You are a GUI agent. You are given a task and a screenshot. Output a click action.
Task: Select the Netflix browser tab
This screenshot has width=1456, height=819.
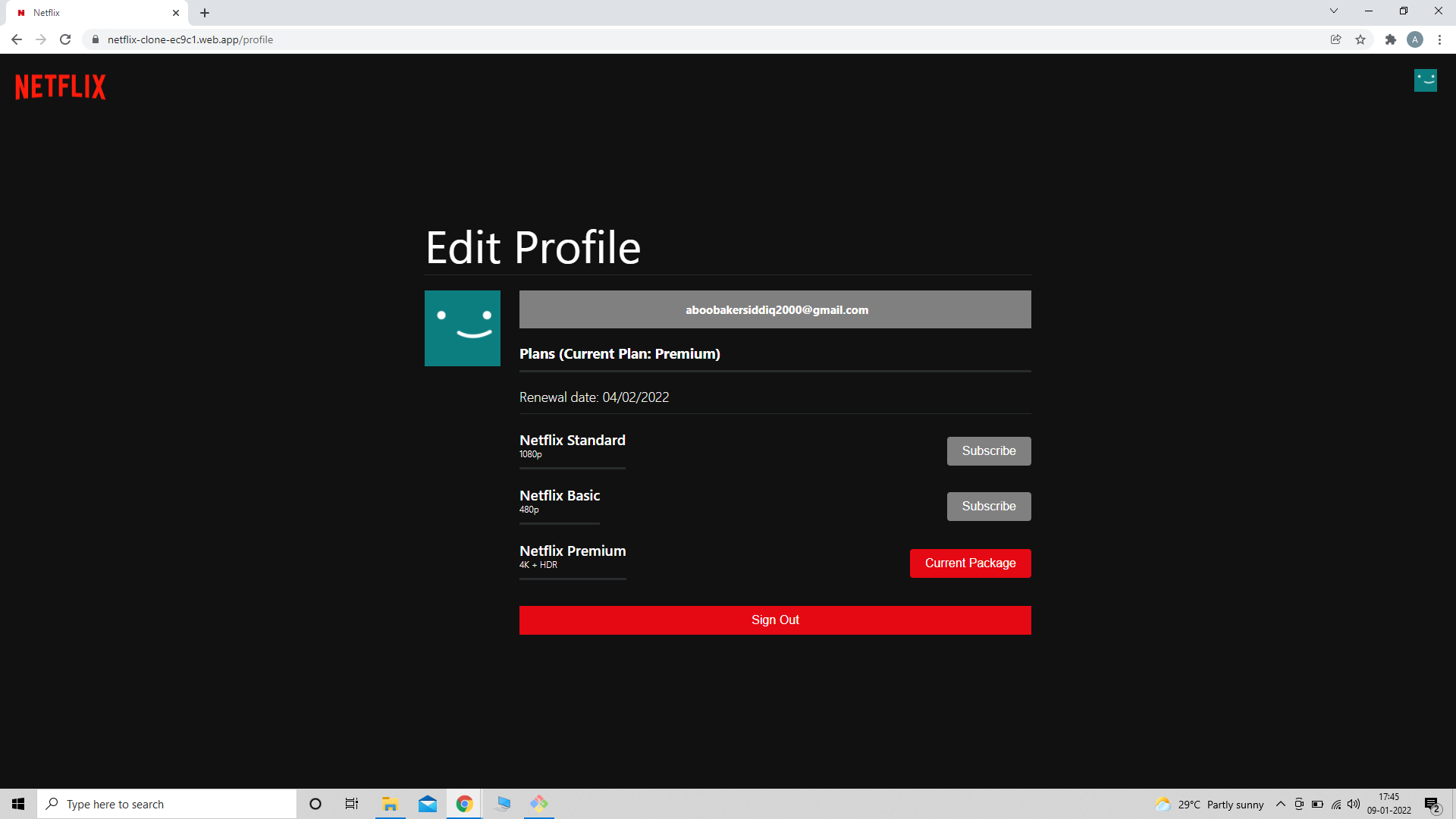tap(91, 12)
